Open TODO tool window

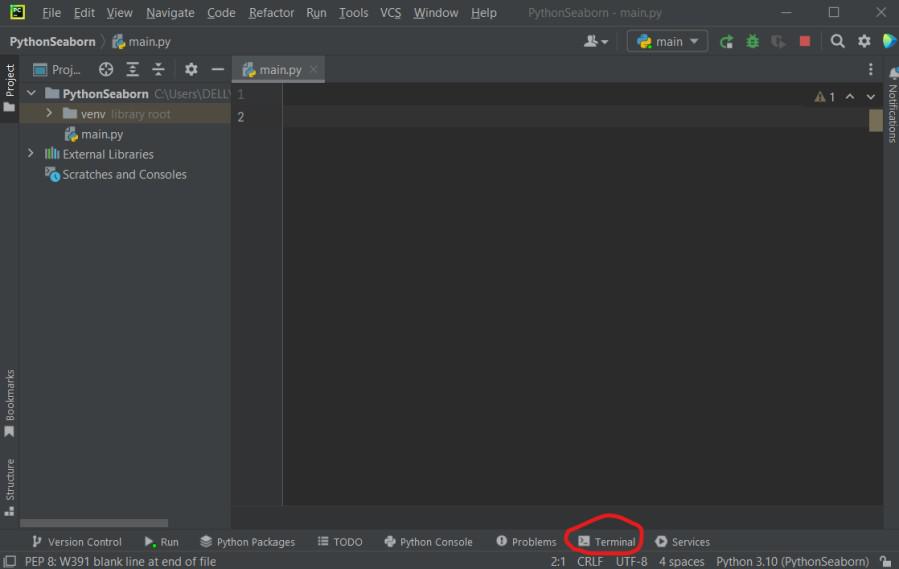tap(340, 541)
